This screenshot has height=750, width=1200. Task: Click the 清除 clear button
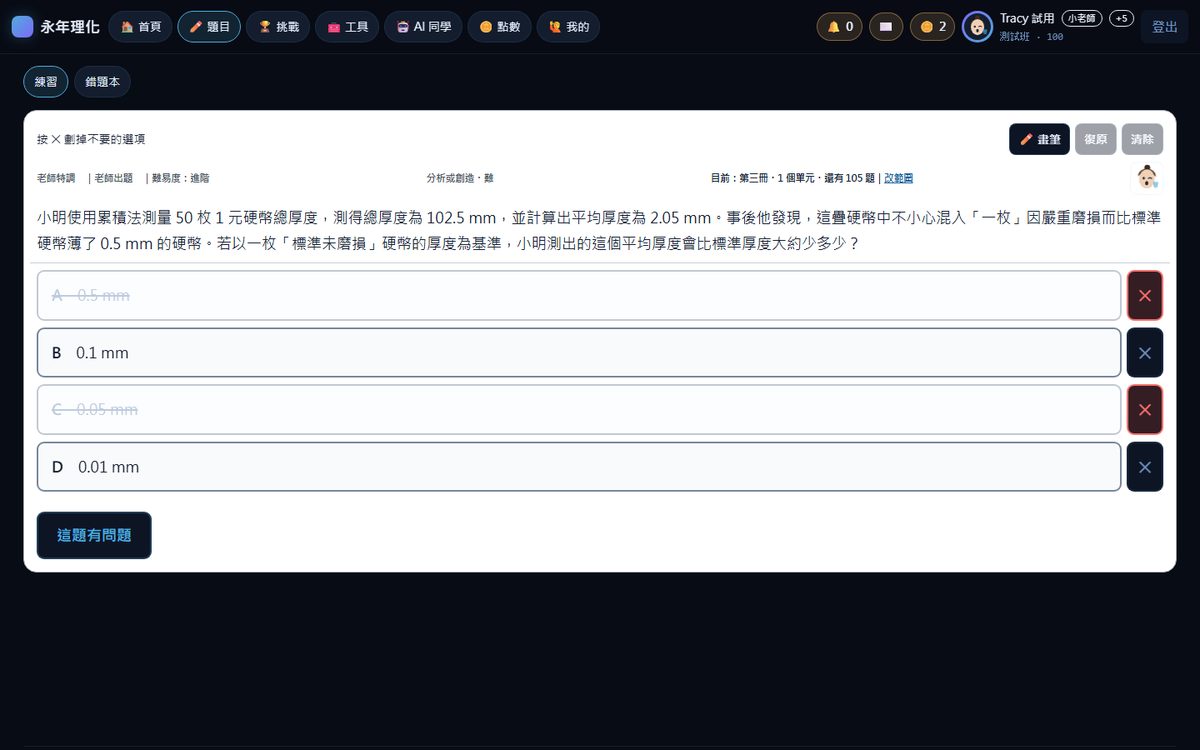pos(1142,139)
